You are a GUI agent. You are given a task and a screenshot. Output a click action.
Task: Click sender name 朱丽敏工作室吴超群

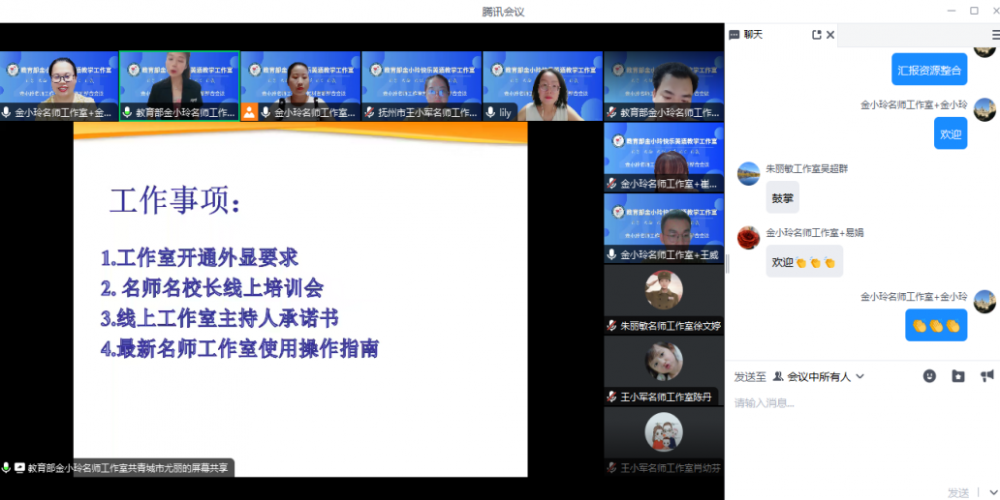(807, 169)
